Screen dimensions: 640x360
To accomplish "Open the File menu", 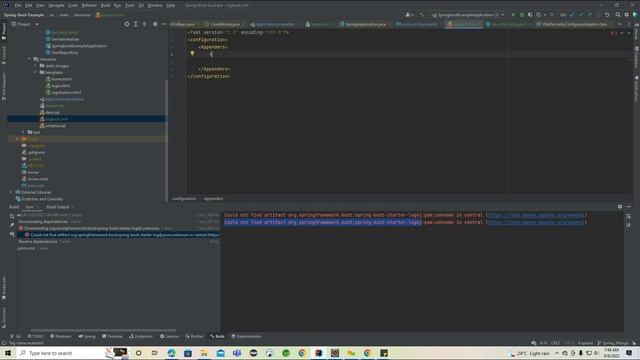I will coord(18,5).
